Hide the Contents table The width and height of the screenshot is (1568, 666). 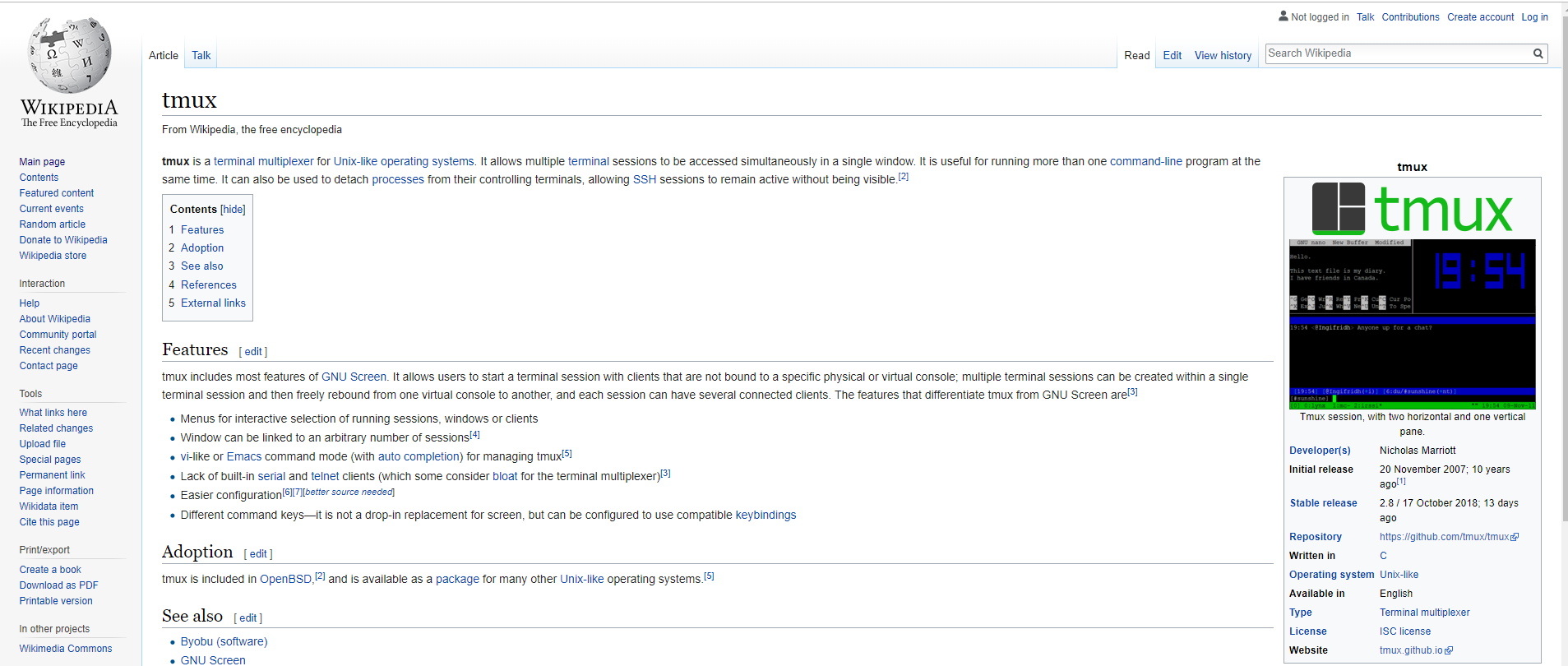(233, 210)
